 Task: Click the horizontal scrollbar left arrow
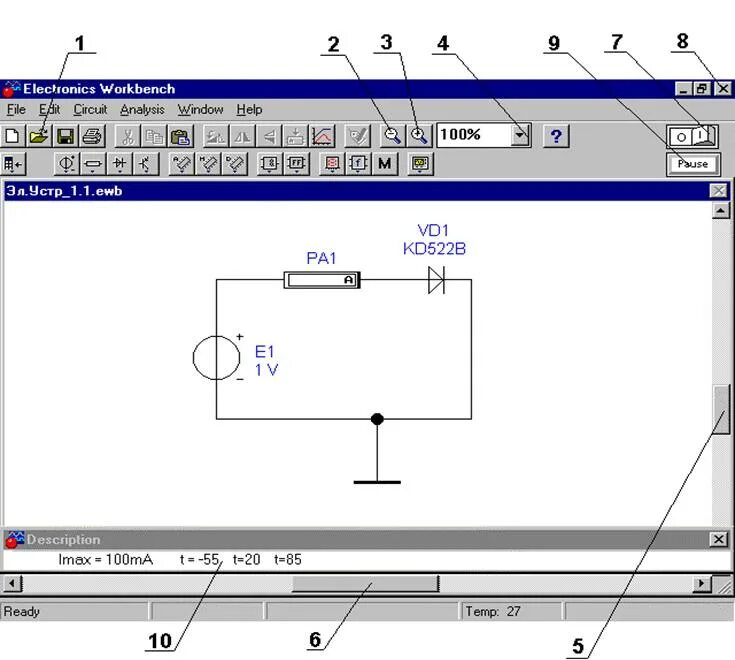(x=12, y=584)
